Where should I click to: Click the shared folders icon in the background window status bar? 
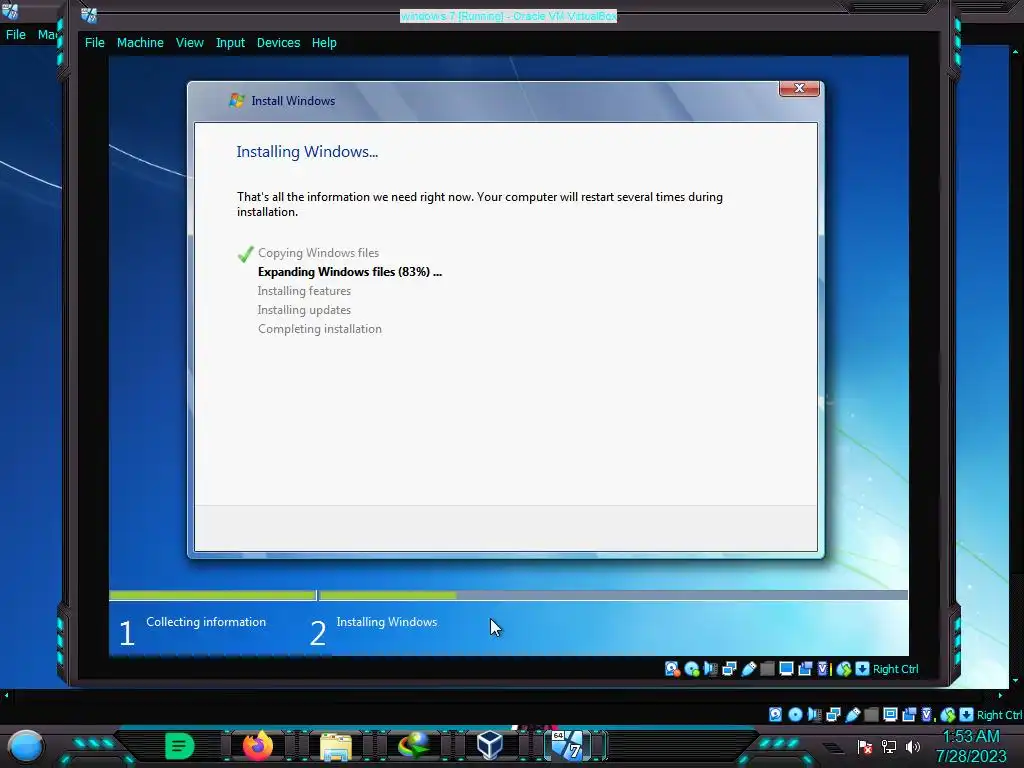(871, 714)
